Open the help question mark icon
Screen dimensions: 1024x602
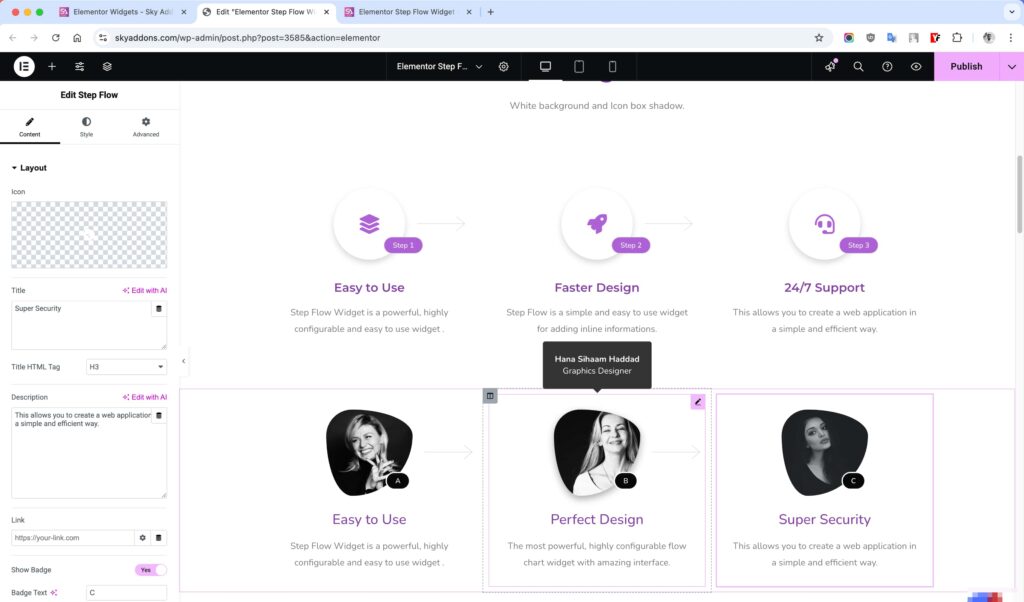coord(887,67)
